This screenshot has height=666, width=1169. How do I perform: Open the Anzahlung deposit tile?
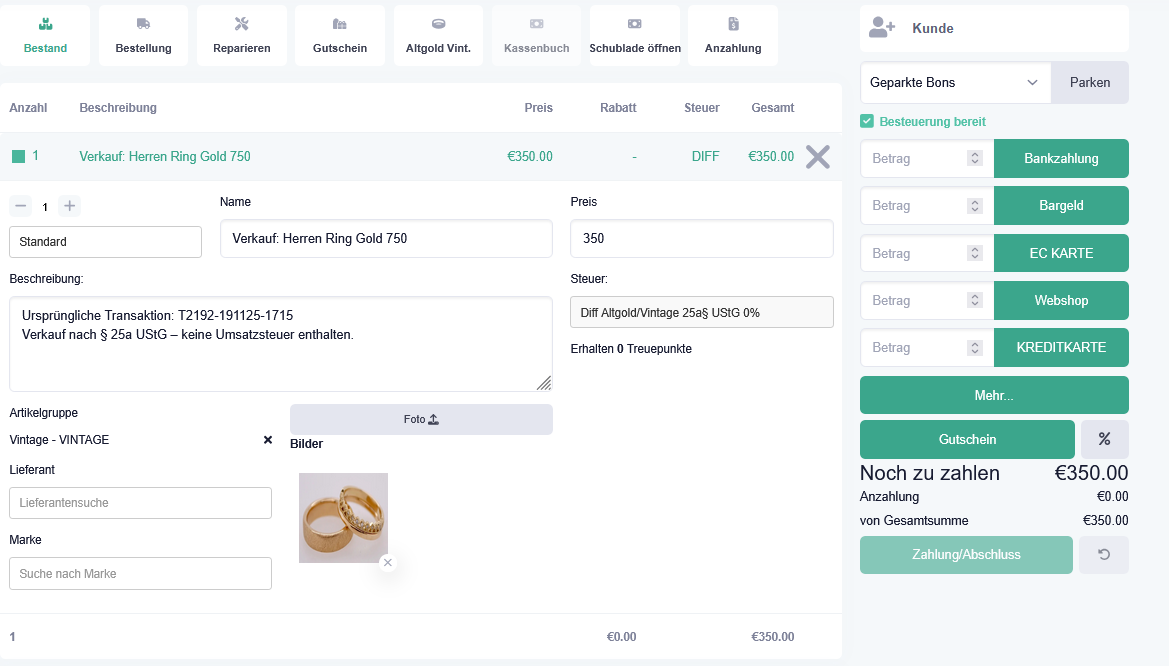733,36
